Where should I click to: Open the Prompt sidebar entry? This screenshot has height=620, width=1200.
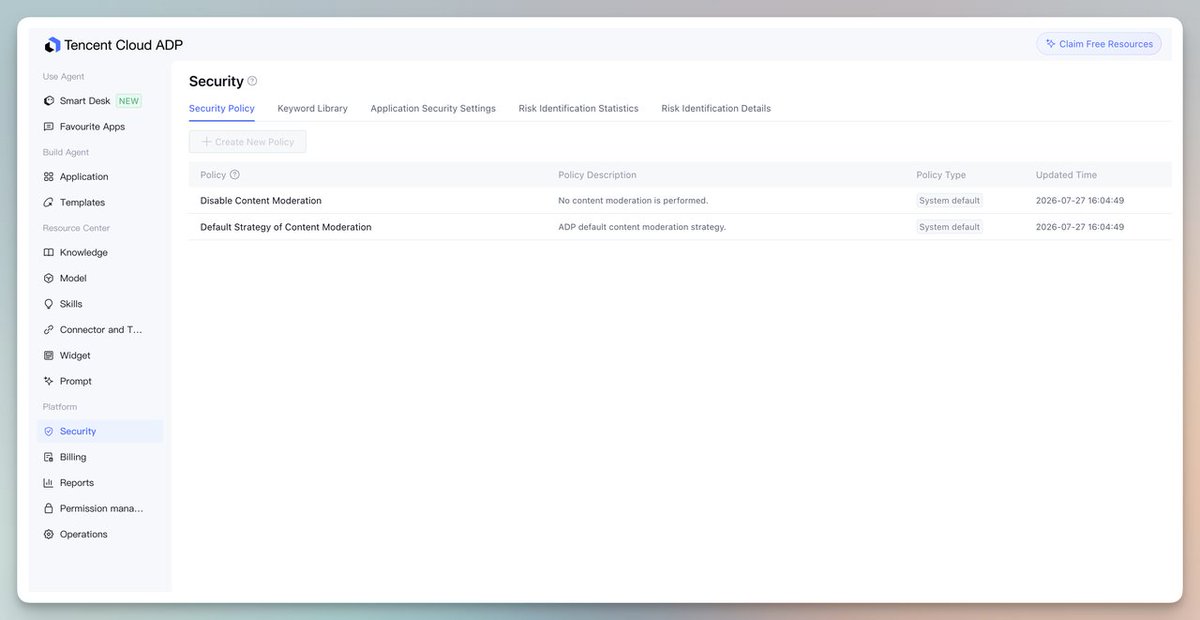100,381
